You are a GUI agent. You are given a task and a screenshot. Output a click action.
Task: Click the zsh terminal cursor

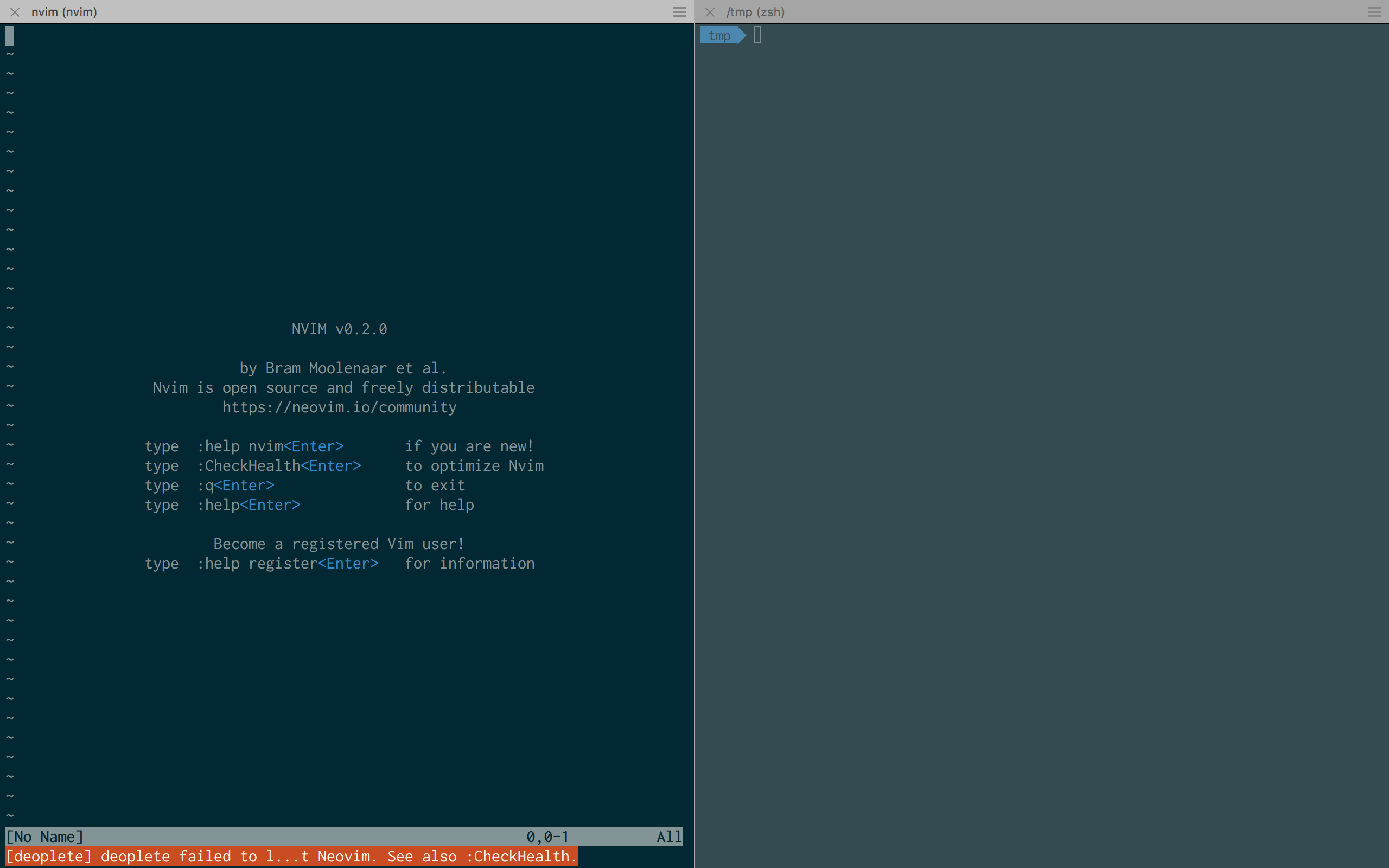tap(756, 35)
